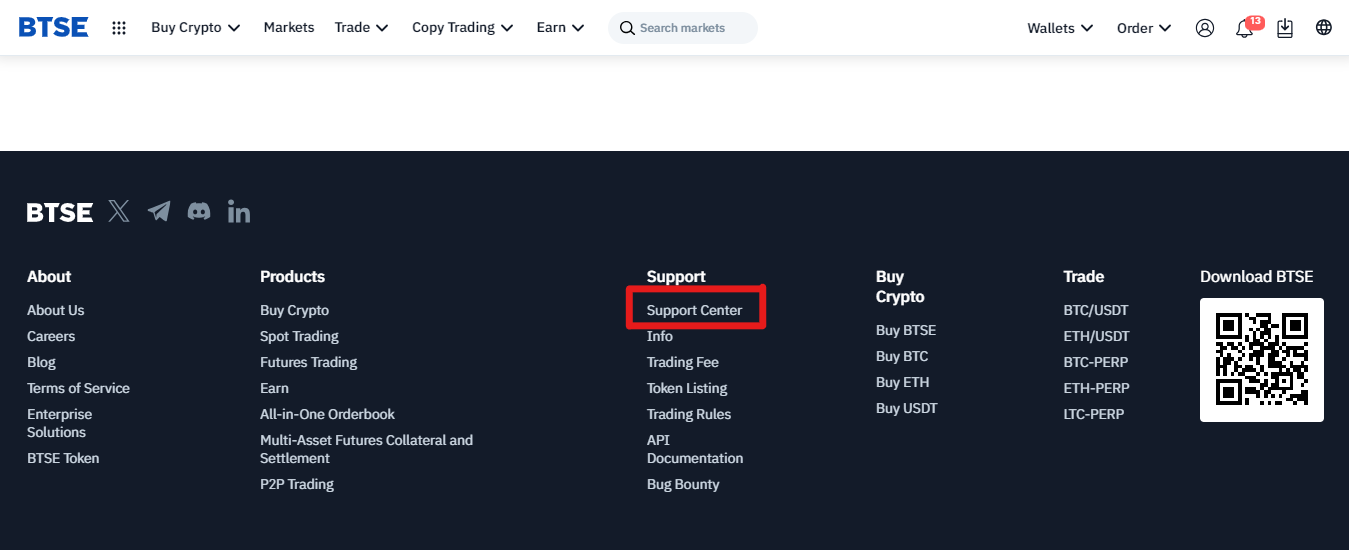Expand the Buy Crypto dropdown
The width and height of the screenshot is (1349, 550).
point(196,28)
